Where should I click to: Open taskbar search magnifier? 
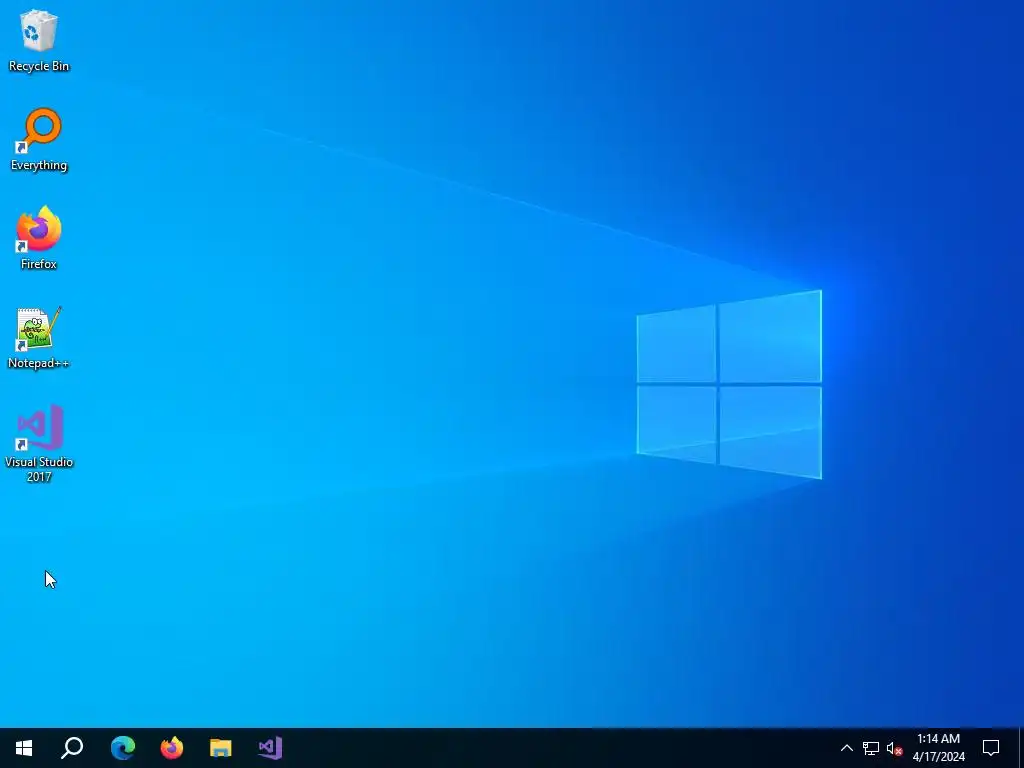pyautogui.click(x=72, y=748)
